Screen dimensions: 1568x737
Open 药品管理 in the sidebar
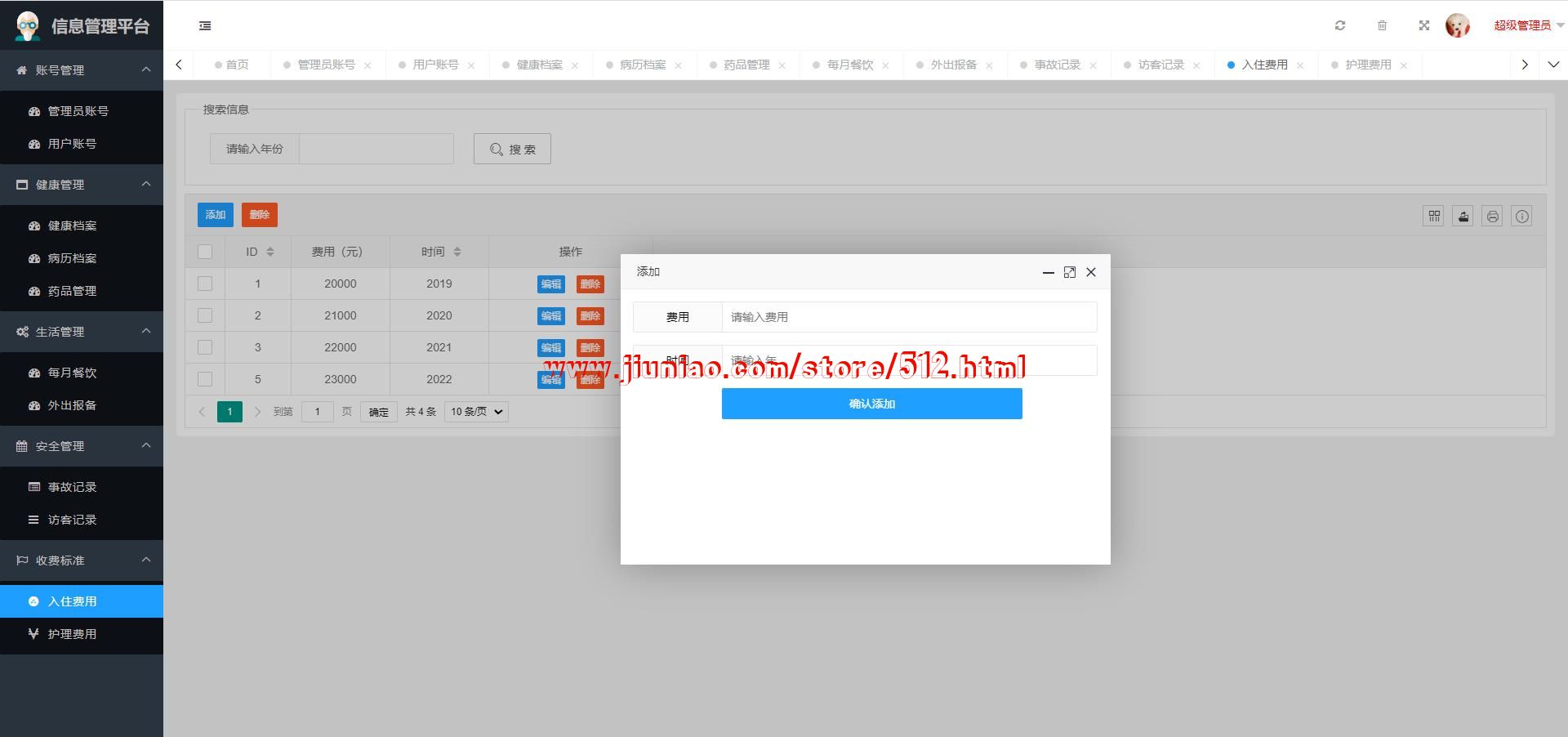(x=82, y=291)
